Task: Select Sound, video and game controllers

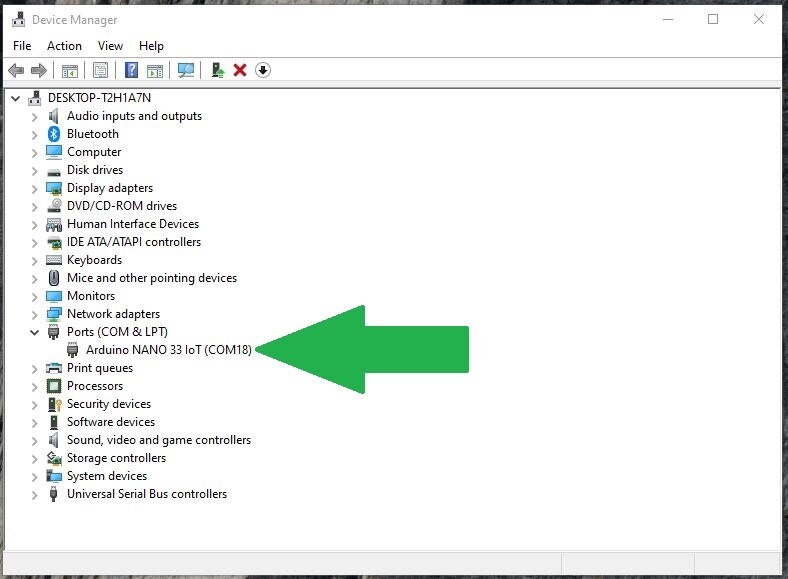Action: pyautogui.click(x=159, y=440)
